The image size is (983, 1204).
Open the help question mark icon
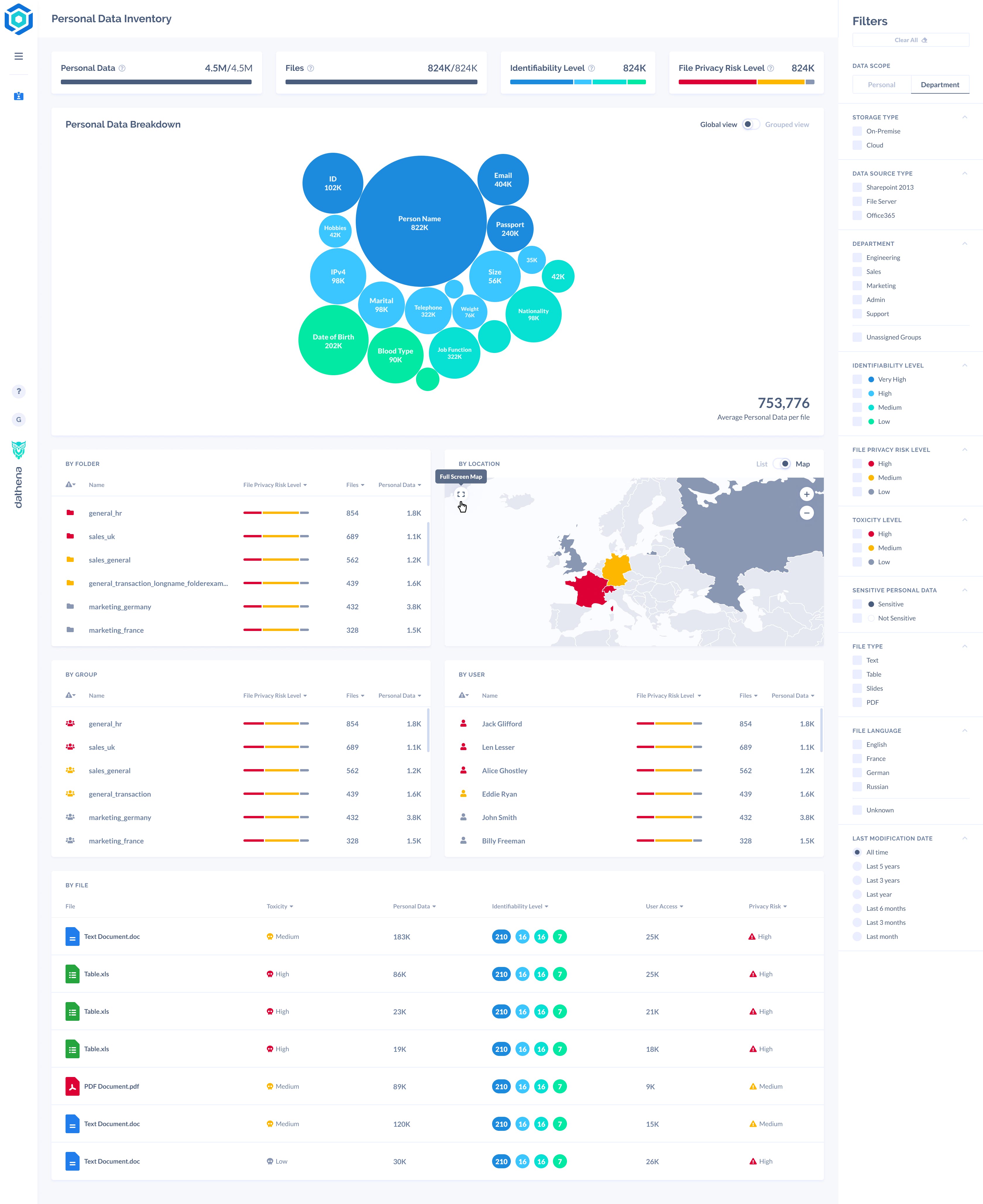click(x=19, y=391)
